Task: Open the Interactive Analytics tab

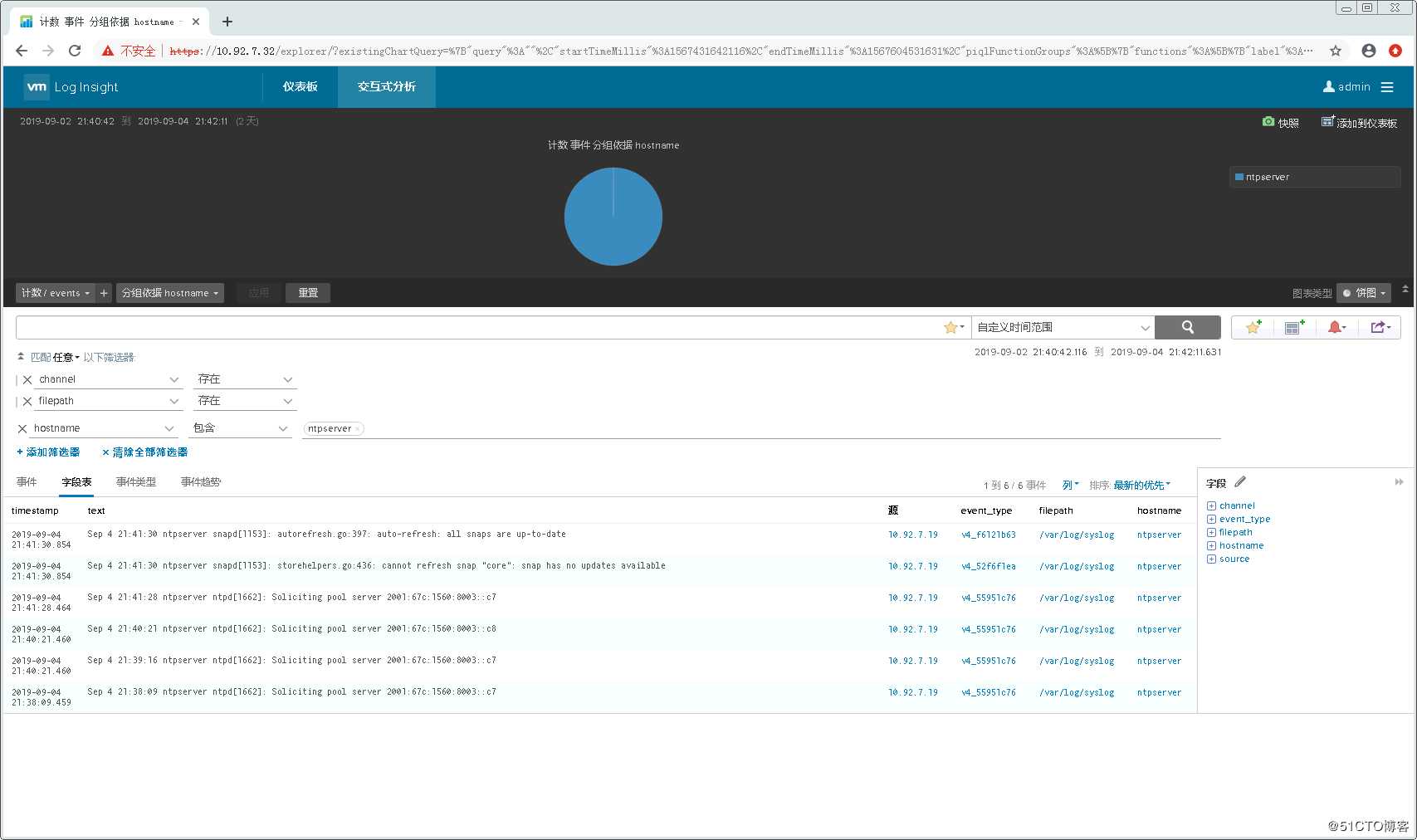Action: 387,87
